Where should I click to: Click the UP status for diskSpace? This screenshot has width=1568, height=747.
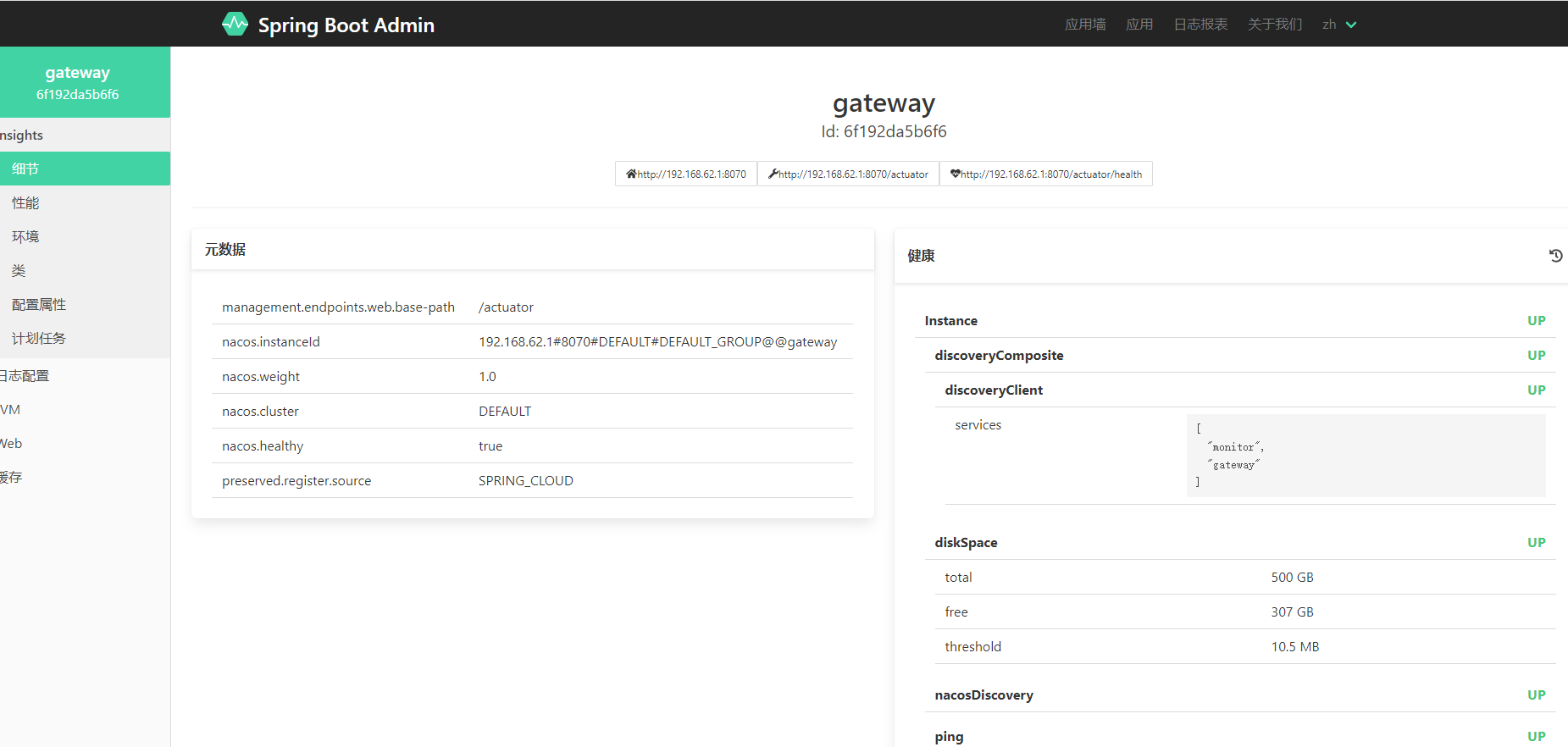click(x=1536, y=542)
